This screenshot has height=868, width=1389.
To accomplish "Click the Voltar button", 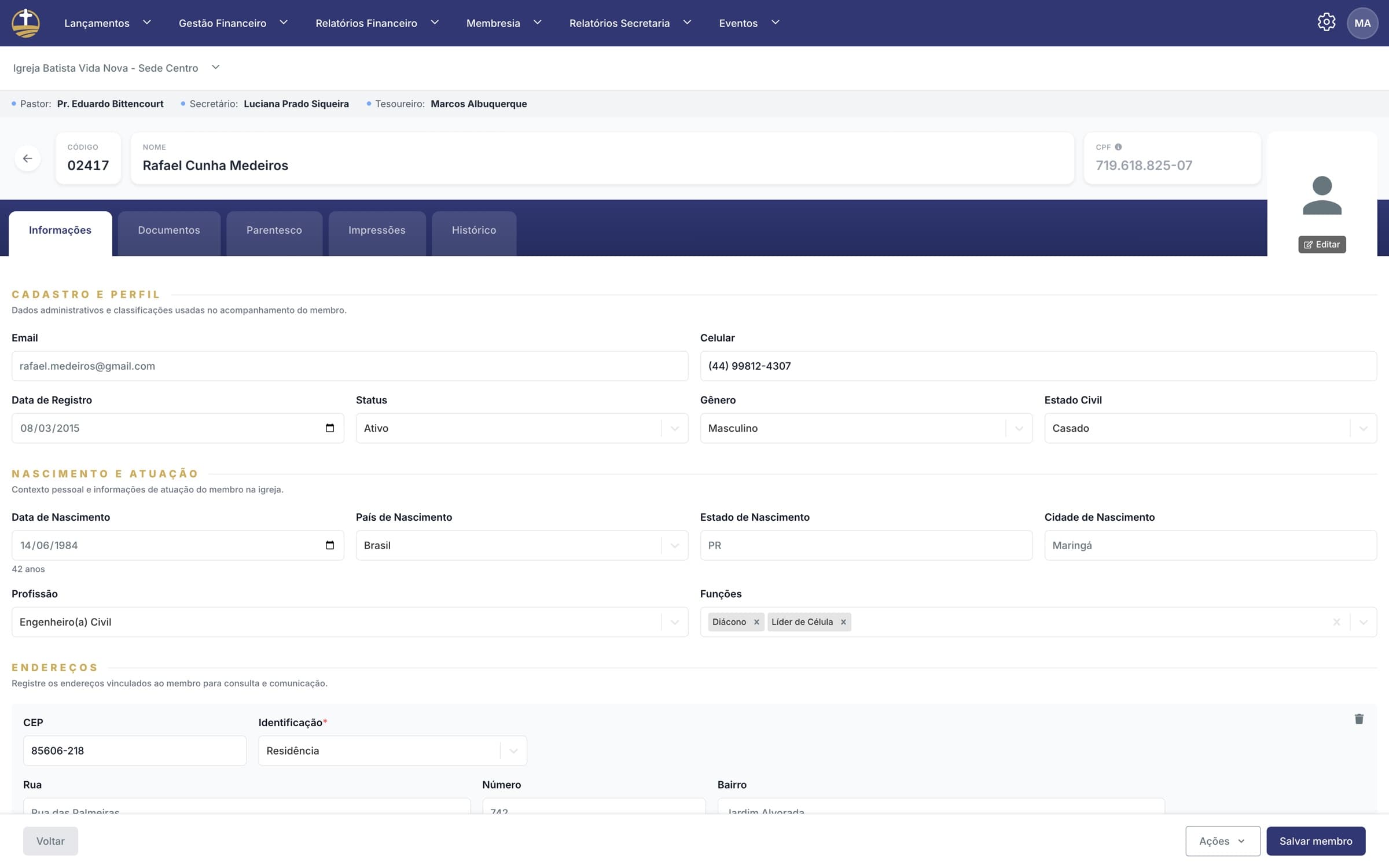I will [50, 841].
